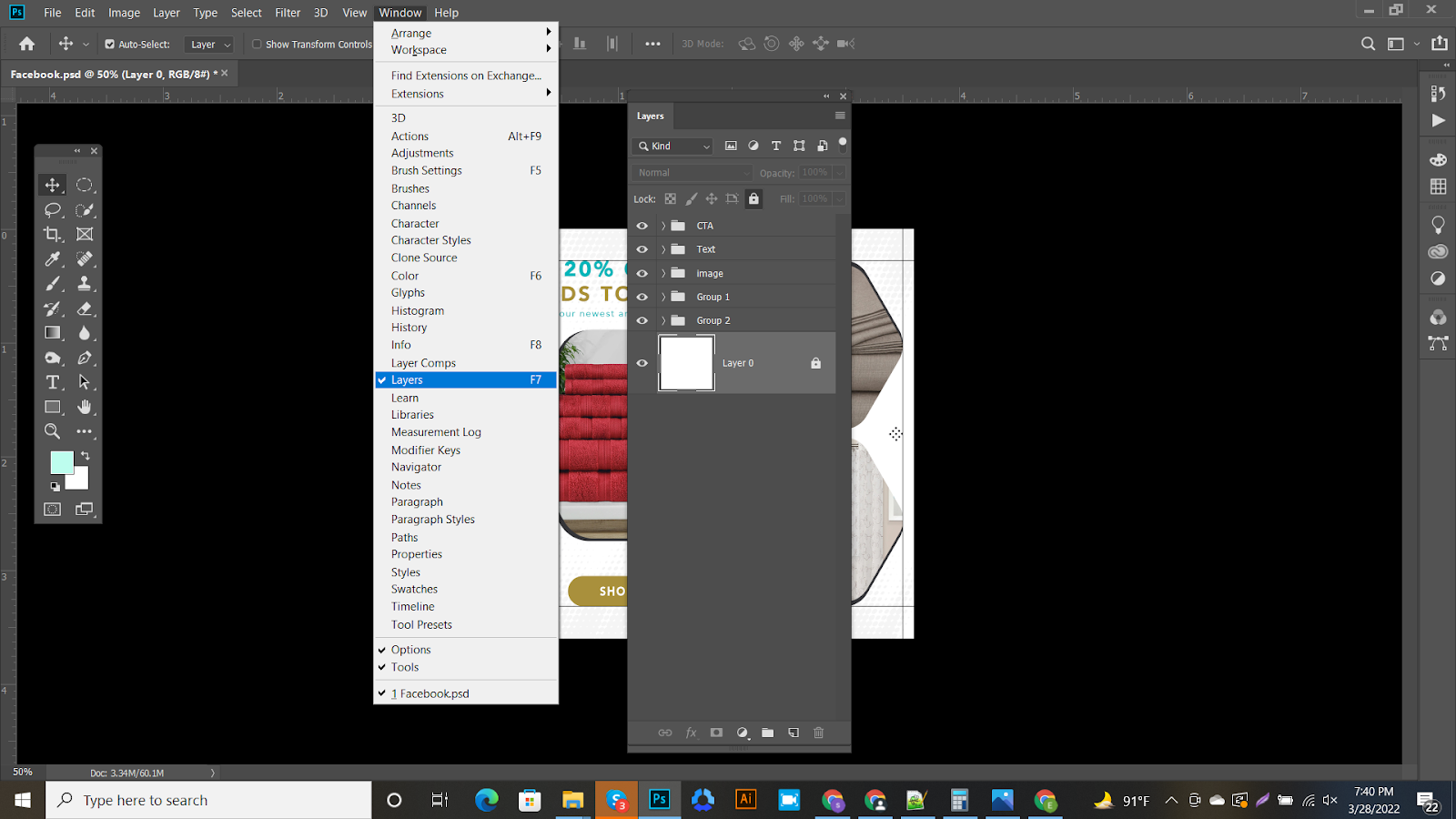Enable Show Transform Controls checkbox
This screenshot has width=1456, height=819.
[x=257, y=44]
